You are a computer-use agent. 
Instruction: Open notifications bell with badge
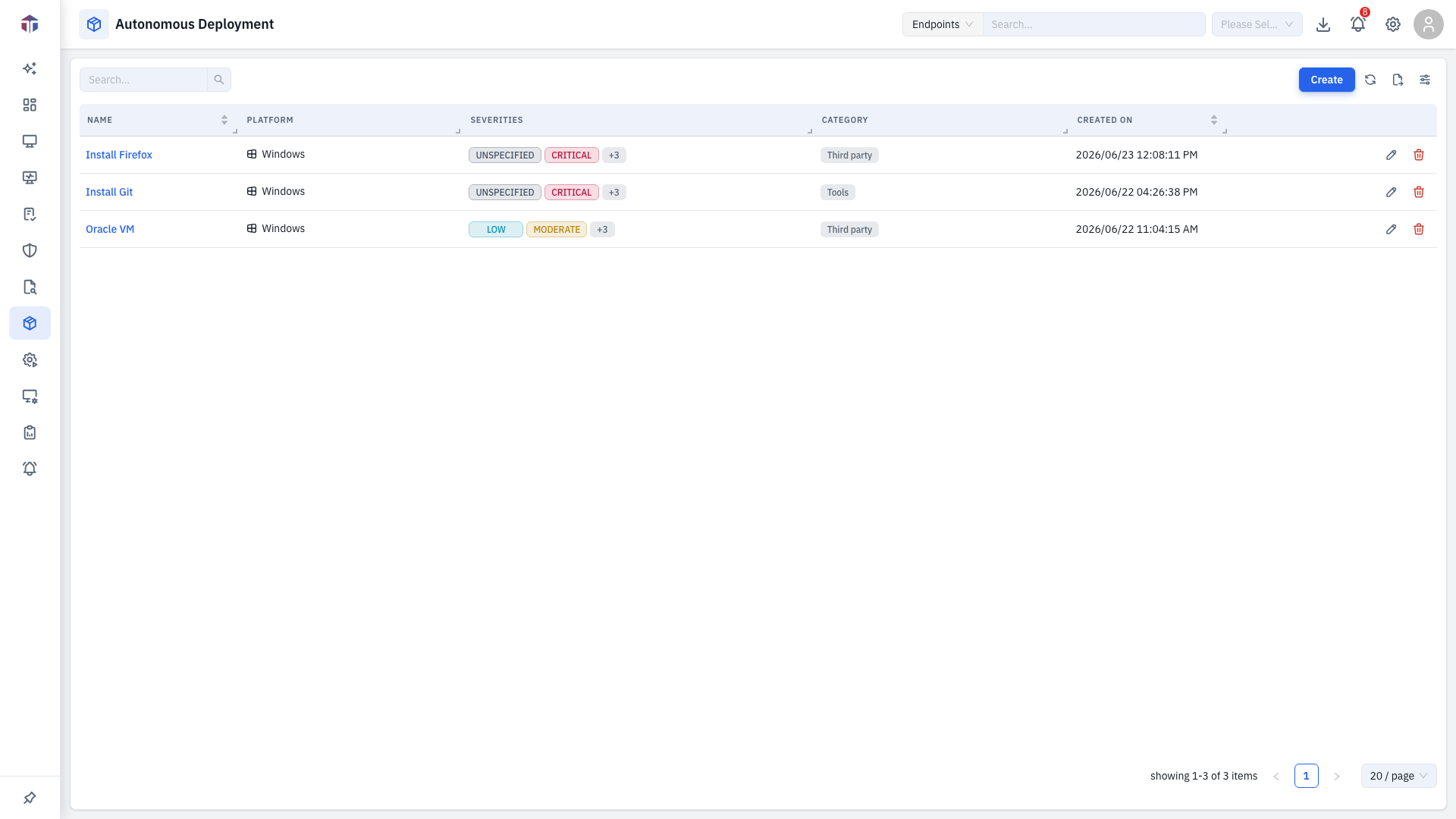[x=1358, y=24]
